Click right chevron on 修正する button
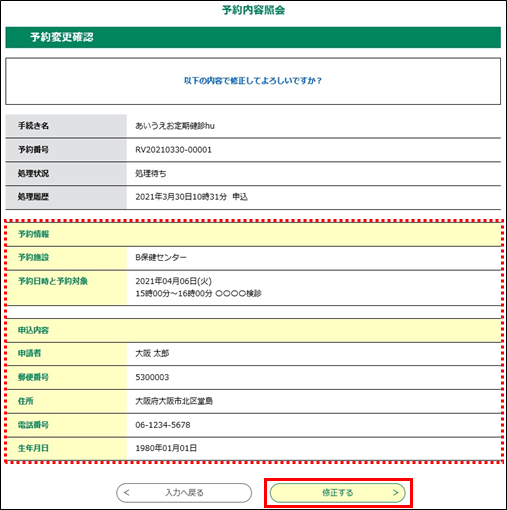507x510 pixels. [x=396, y=492]
